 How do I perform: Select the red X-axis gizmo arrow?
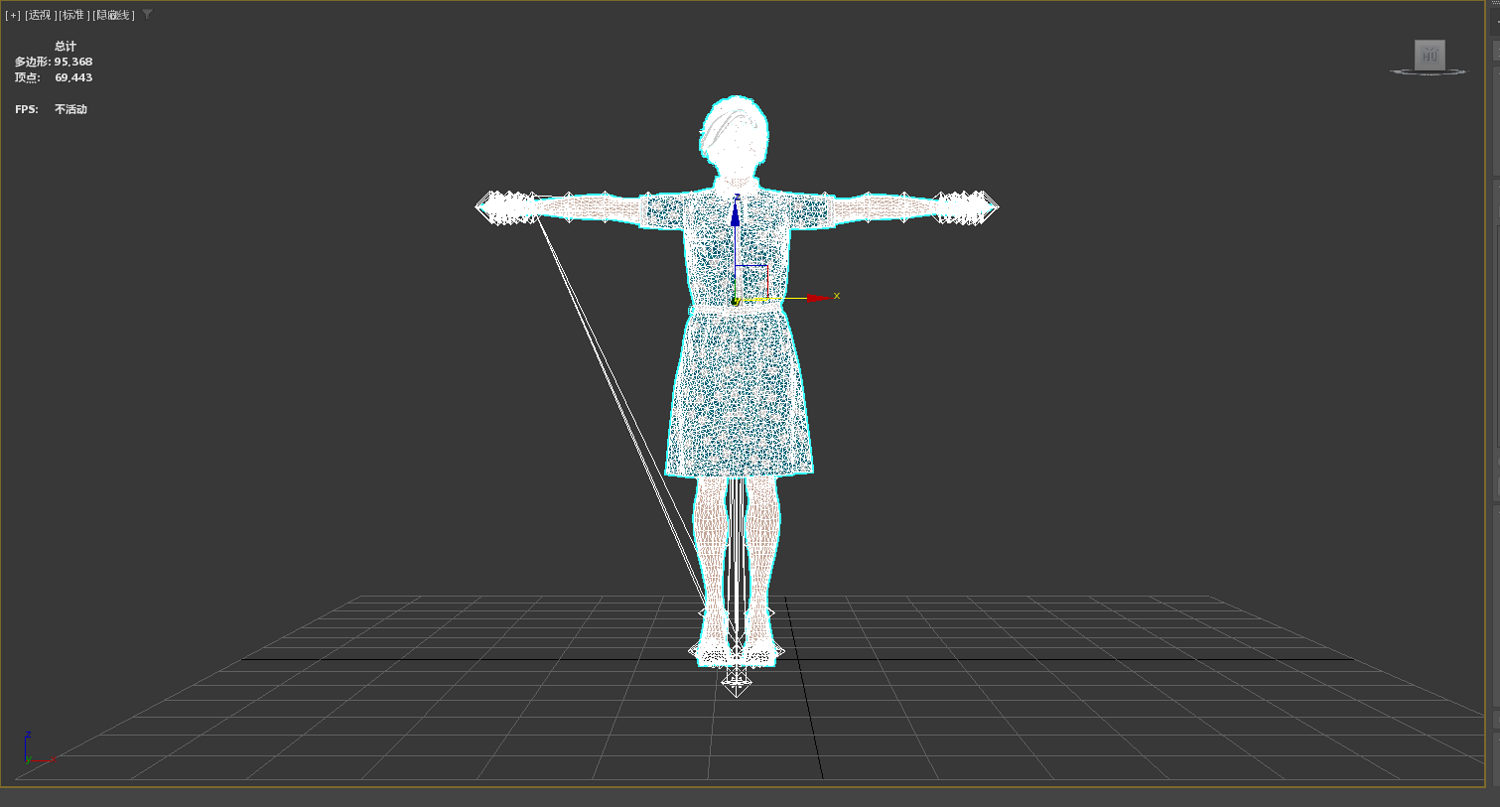pyautogui.click(x=816, y=298)
